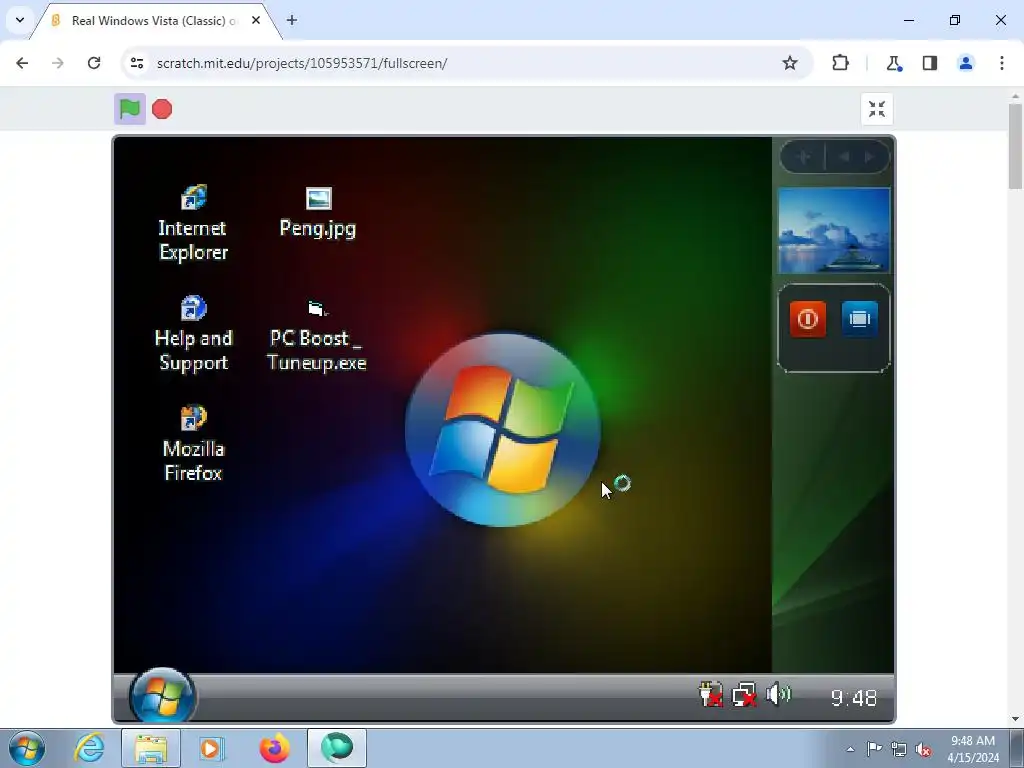
Task: Open the Internet Explorer desktop shortcut
Action: click(x=193, y=223)
